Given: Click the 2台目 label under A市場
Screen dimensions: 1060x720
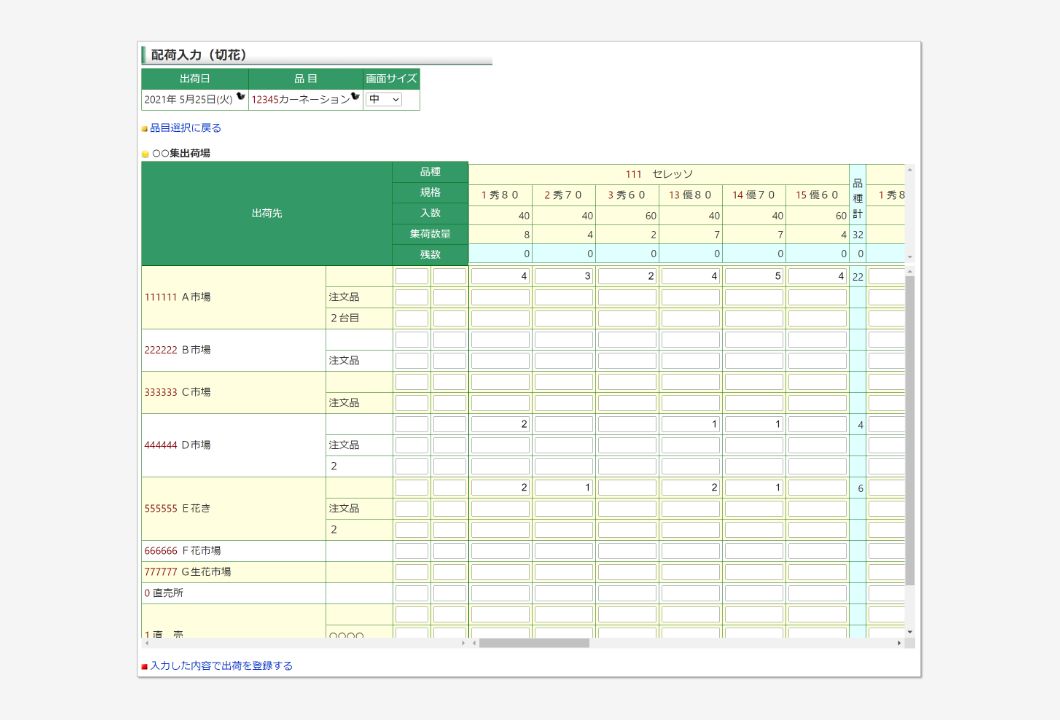Looking at the screenshot, I should pyautogui.click(x=344, y=318).
